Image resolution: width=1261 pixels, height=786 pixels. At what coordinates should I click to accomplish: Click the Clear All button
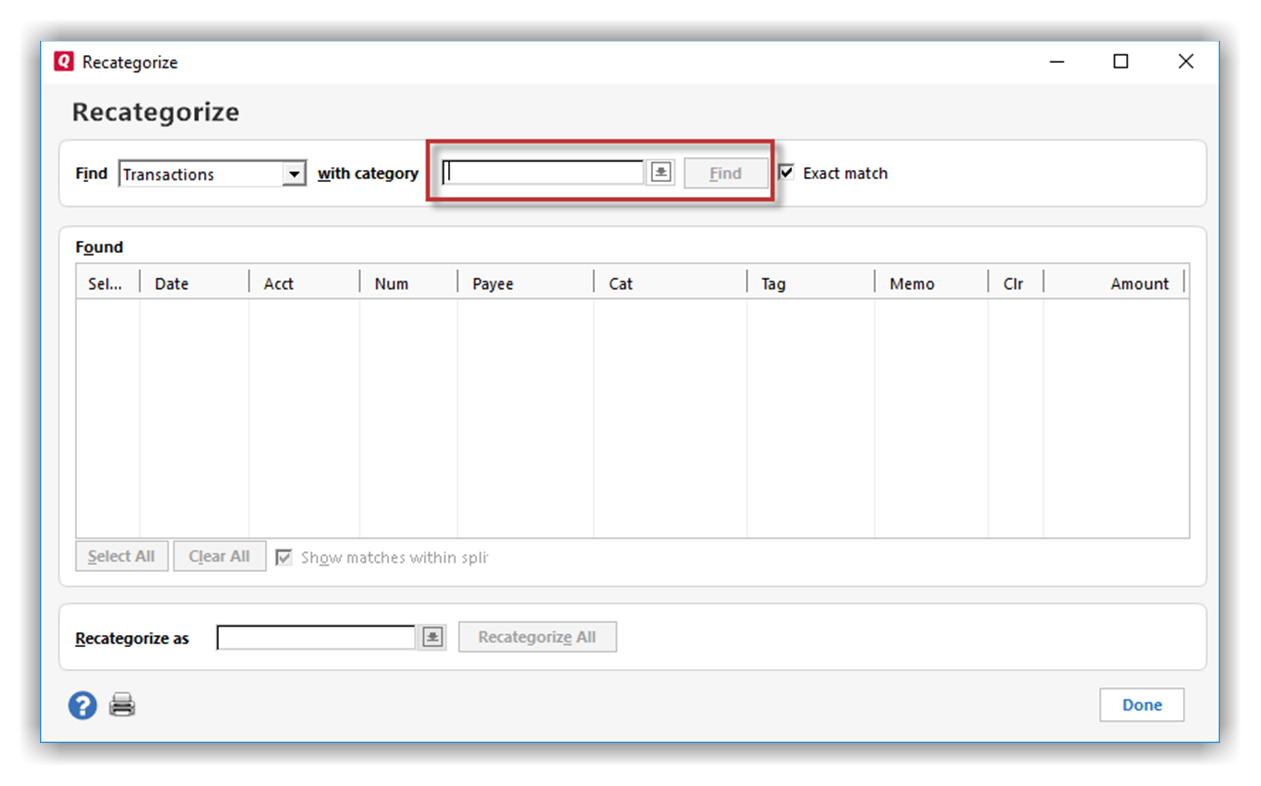pyautogui.click(x=219, y=556)
